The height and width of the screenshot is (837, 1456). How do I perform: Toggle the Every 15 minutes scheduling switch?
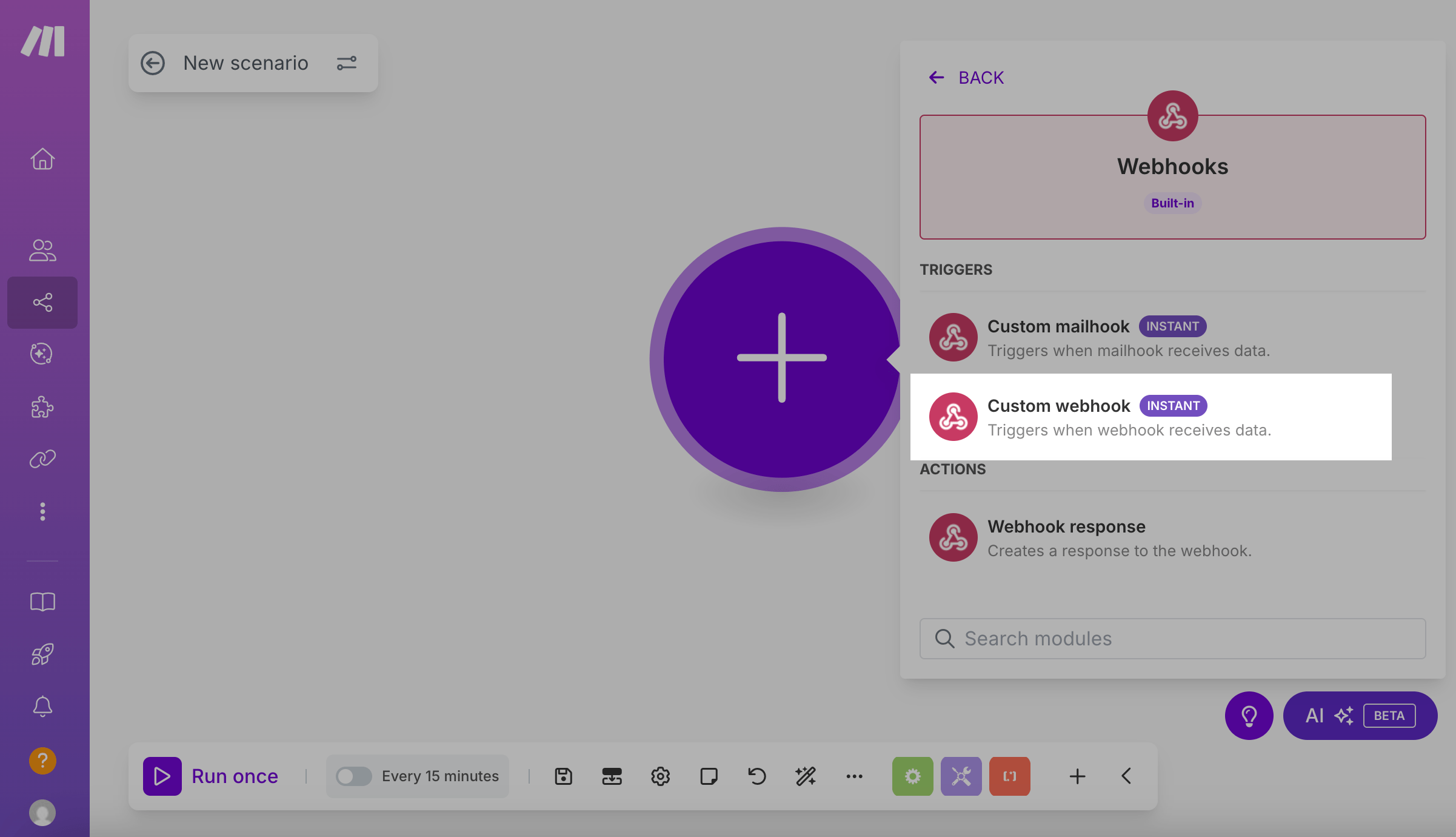354,776
